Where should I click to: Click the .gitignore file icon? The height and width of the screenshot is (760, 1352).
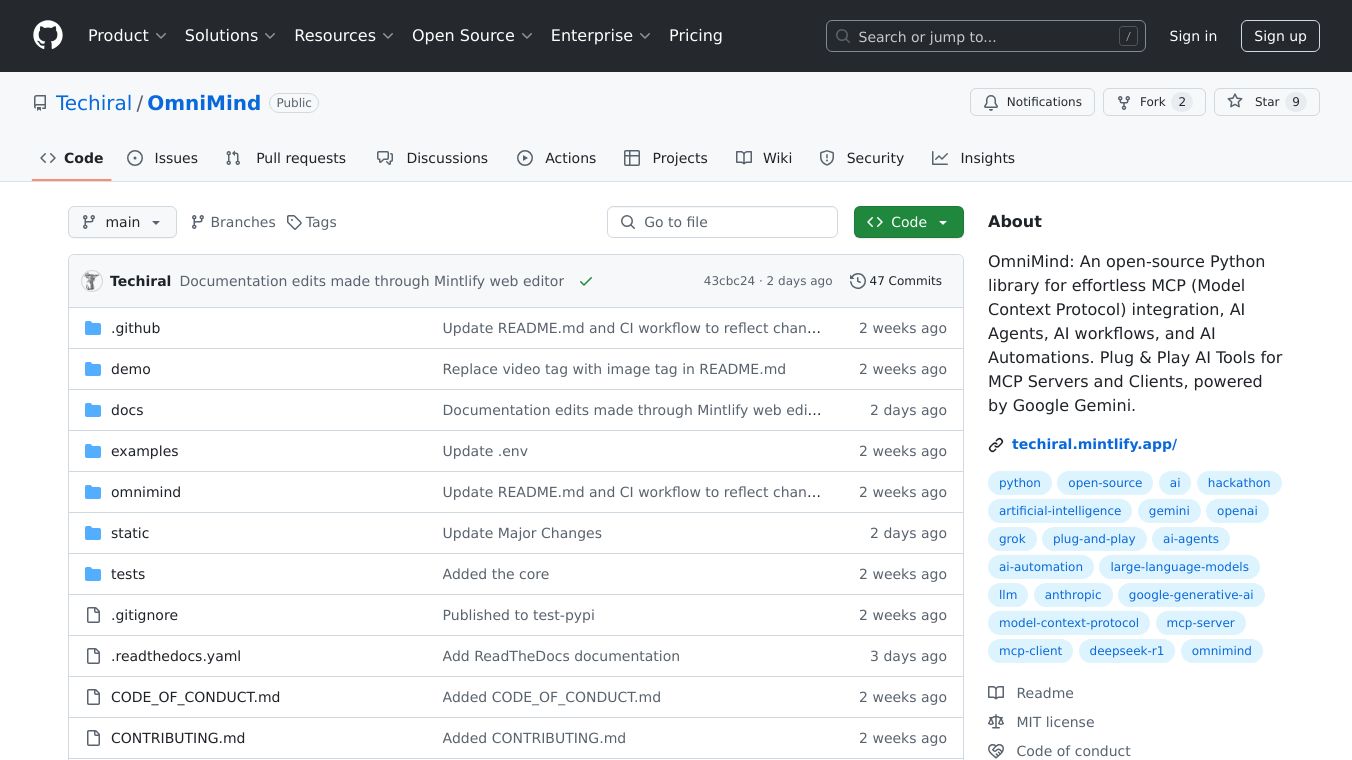click(93, 615)
